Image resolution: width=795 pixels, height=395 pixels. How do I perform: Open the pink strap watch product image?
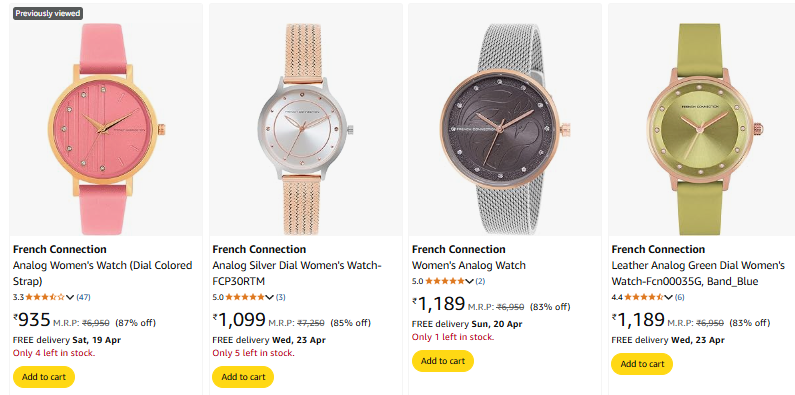tap(106, 129)
